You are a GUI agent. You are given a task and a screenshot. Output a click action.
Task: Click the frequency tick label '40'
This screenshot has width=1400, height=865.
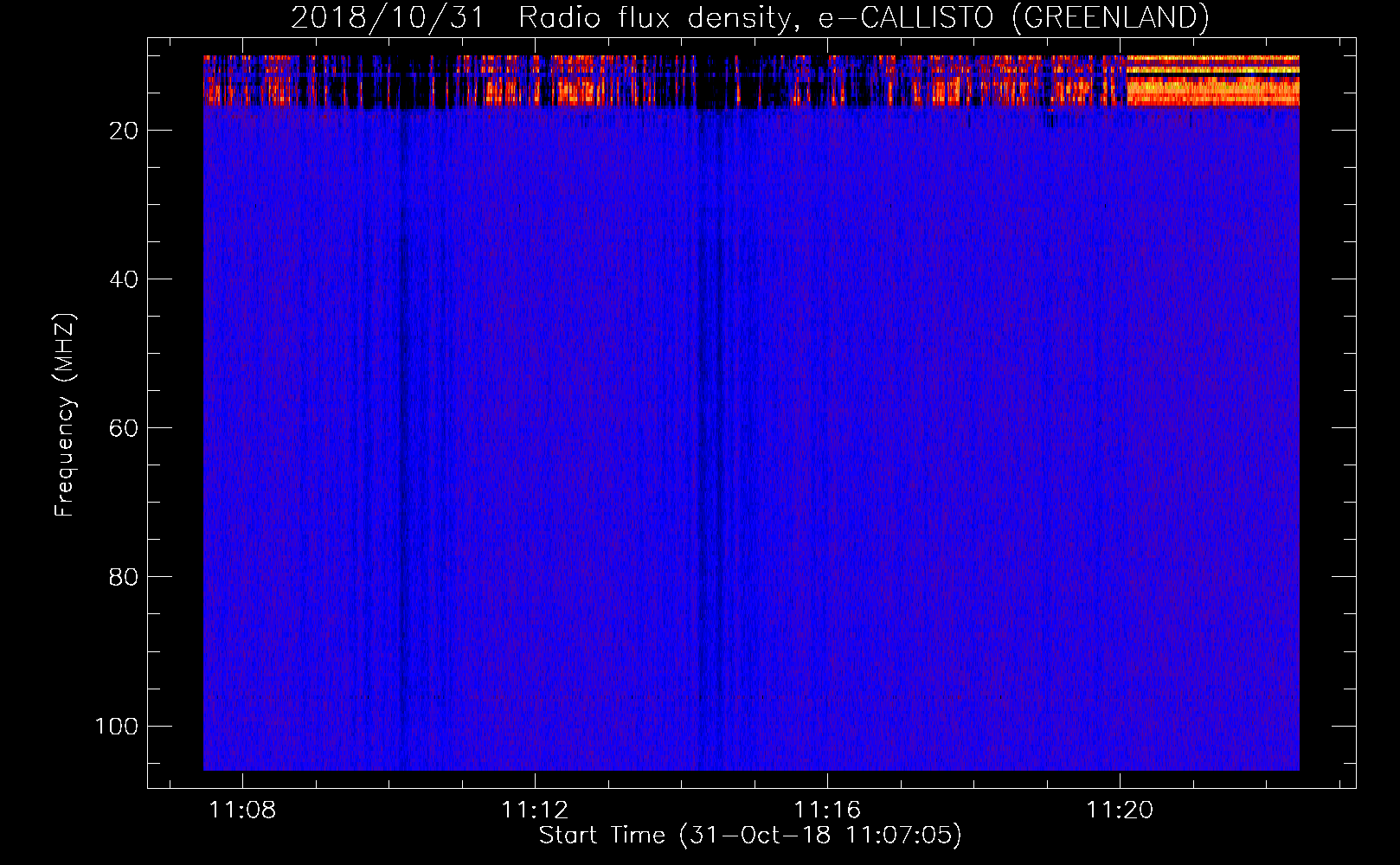pyautogui.click(x=124, y=279)
